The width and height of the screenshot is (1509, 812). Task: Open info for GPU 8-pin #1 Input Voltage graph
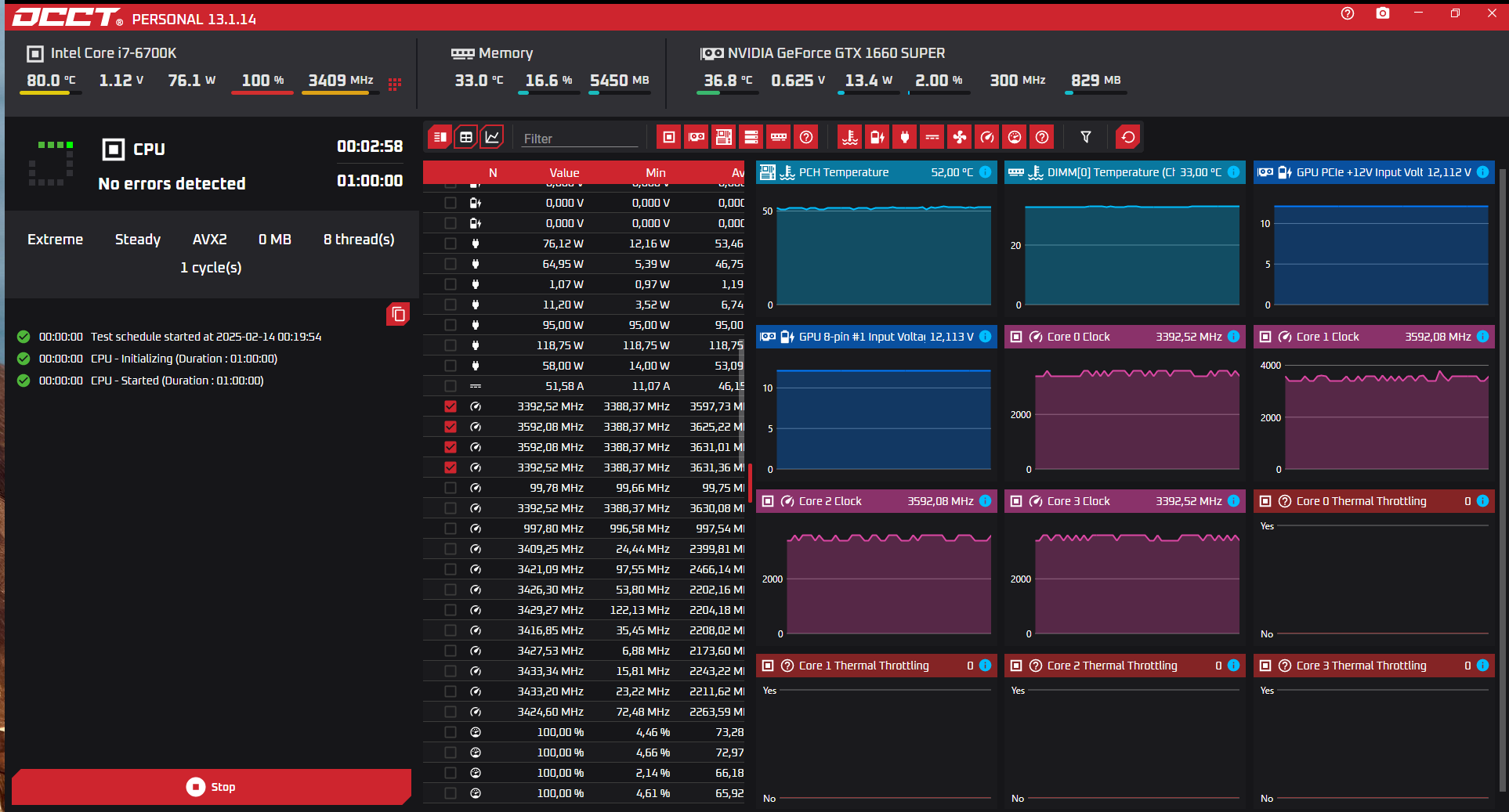click(x=986, y=337)
